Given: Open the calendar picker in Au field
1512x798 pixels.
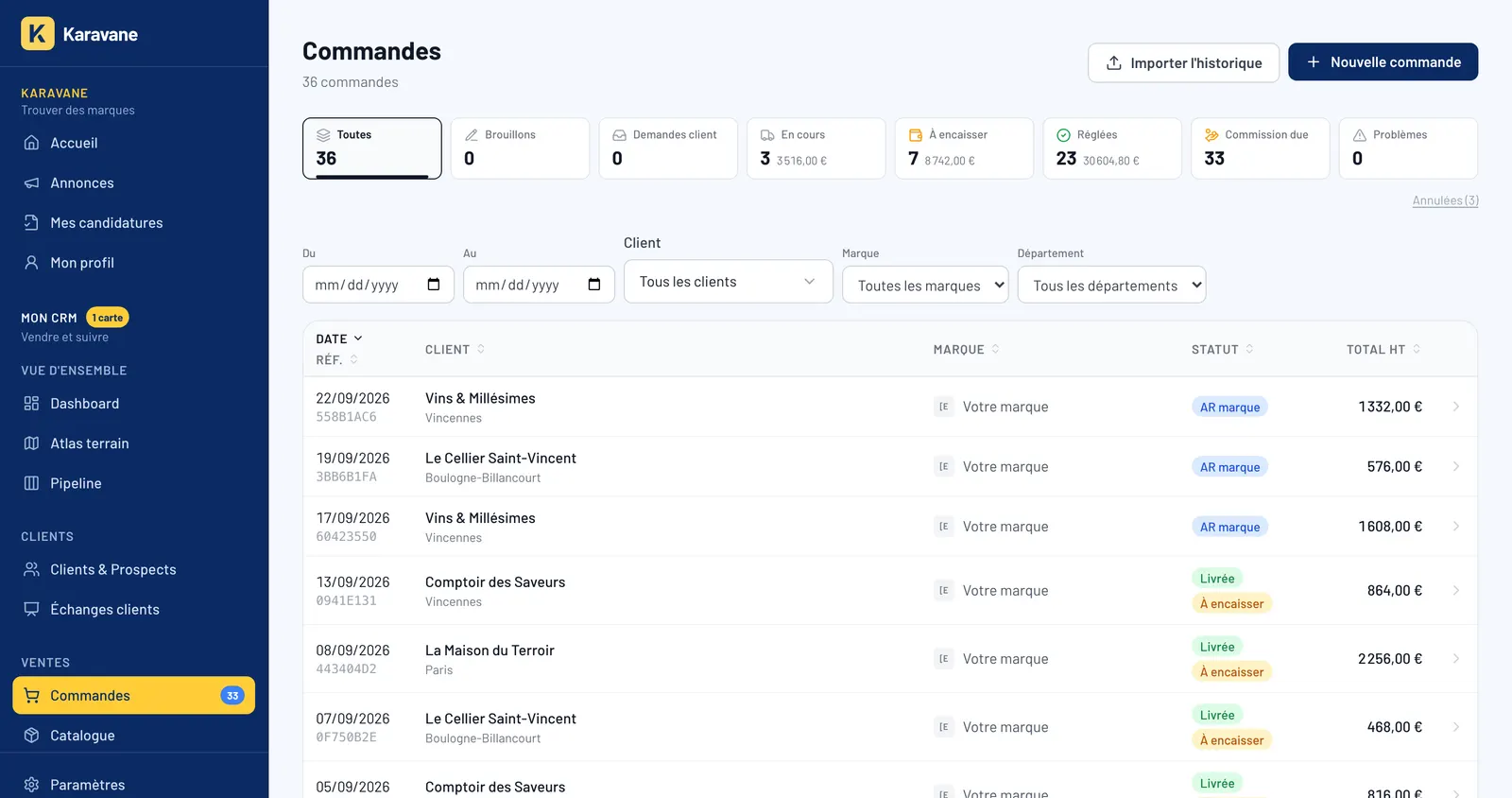Looking at the screenshot, I should pos(594,285).
